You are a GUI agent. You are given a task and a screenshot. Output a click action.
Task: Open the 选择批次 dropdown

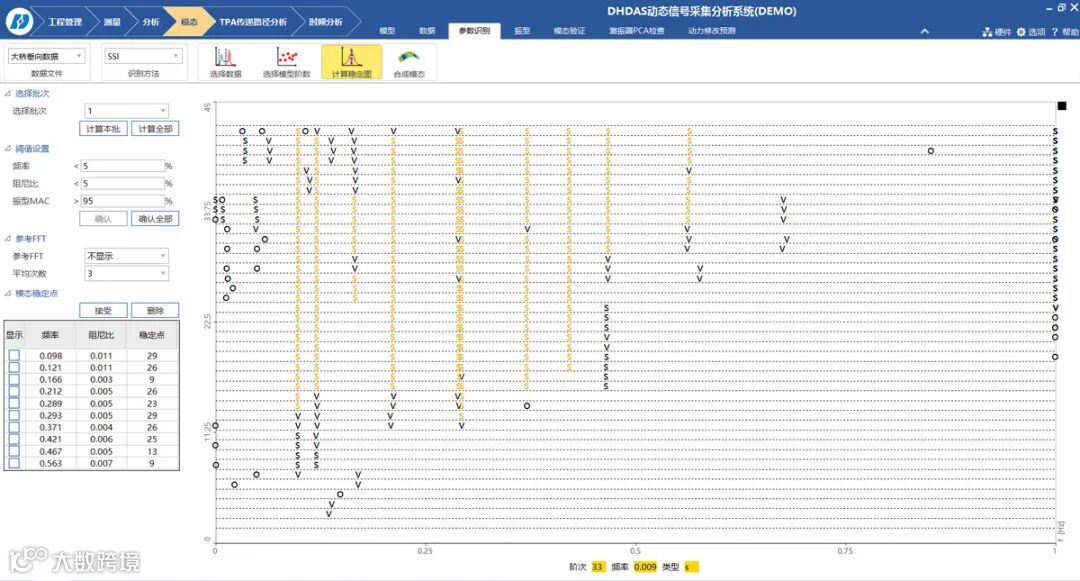(x=126, y=110)
